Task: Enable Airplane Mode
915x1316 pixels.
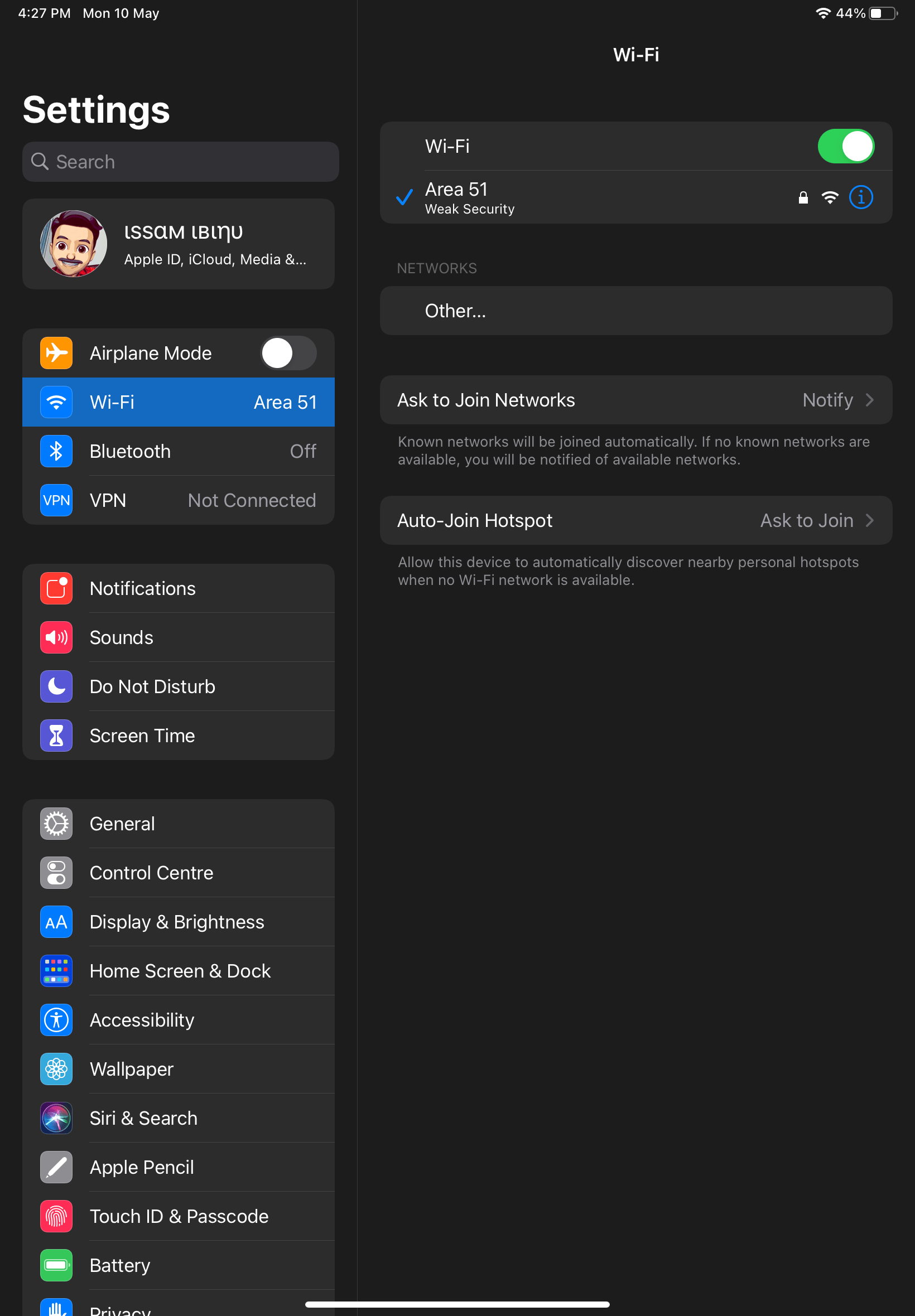Action: [x=288, y=353]
